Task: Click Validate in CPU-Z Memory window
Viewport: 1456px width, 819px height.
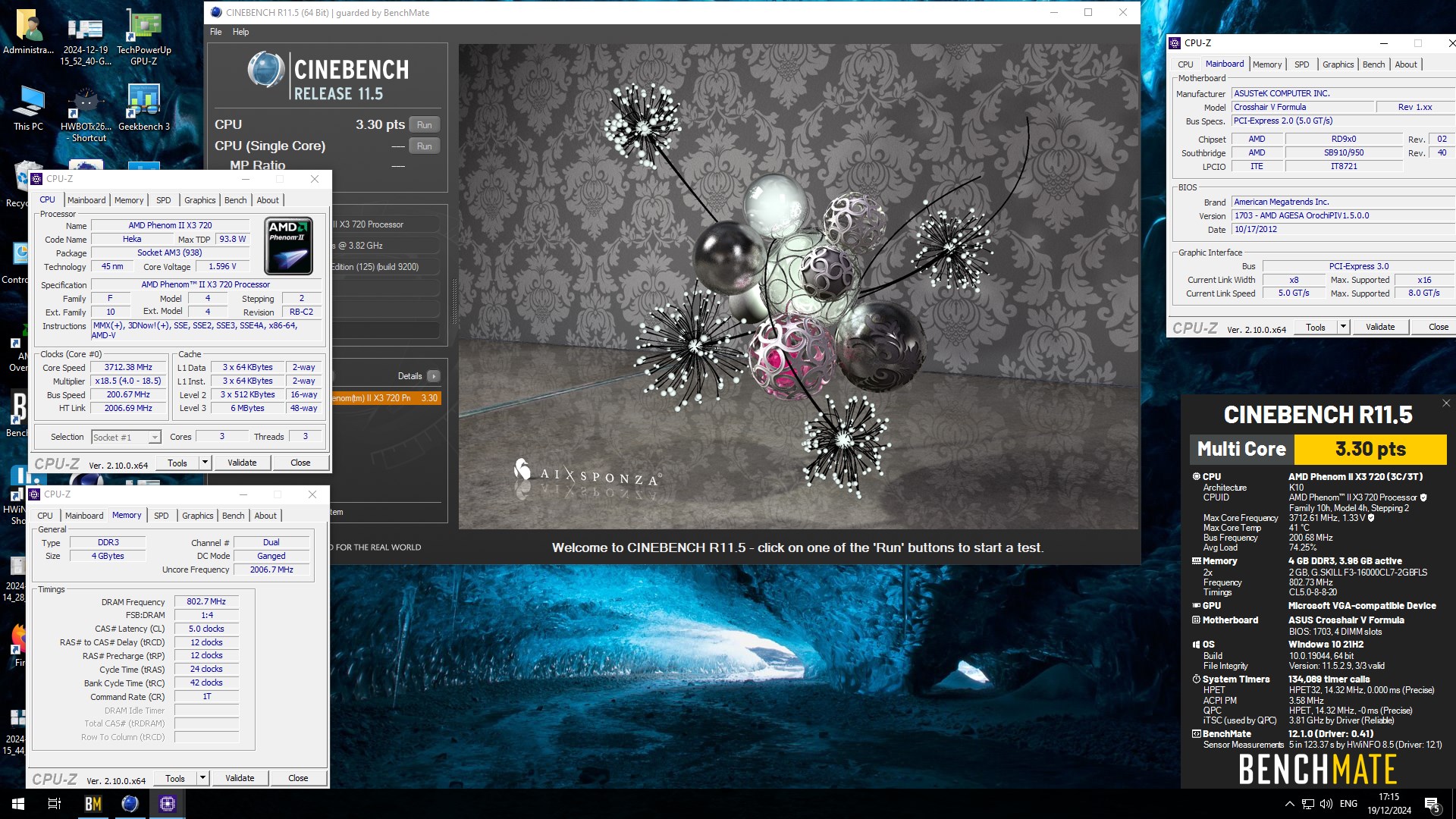Action: tap(240, 778)
